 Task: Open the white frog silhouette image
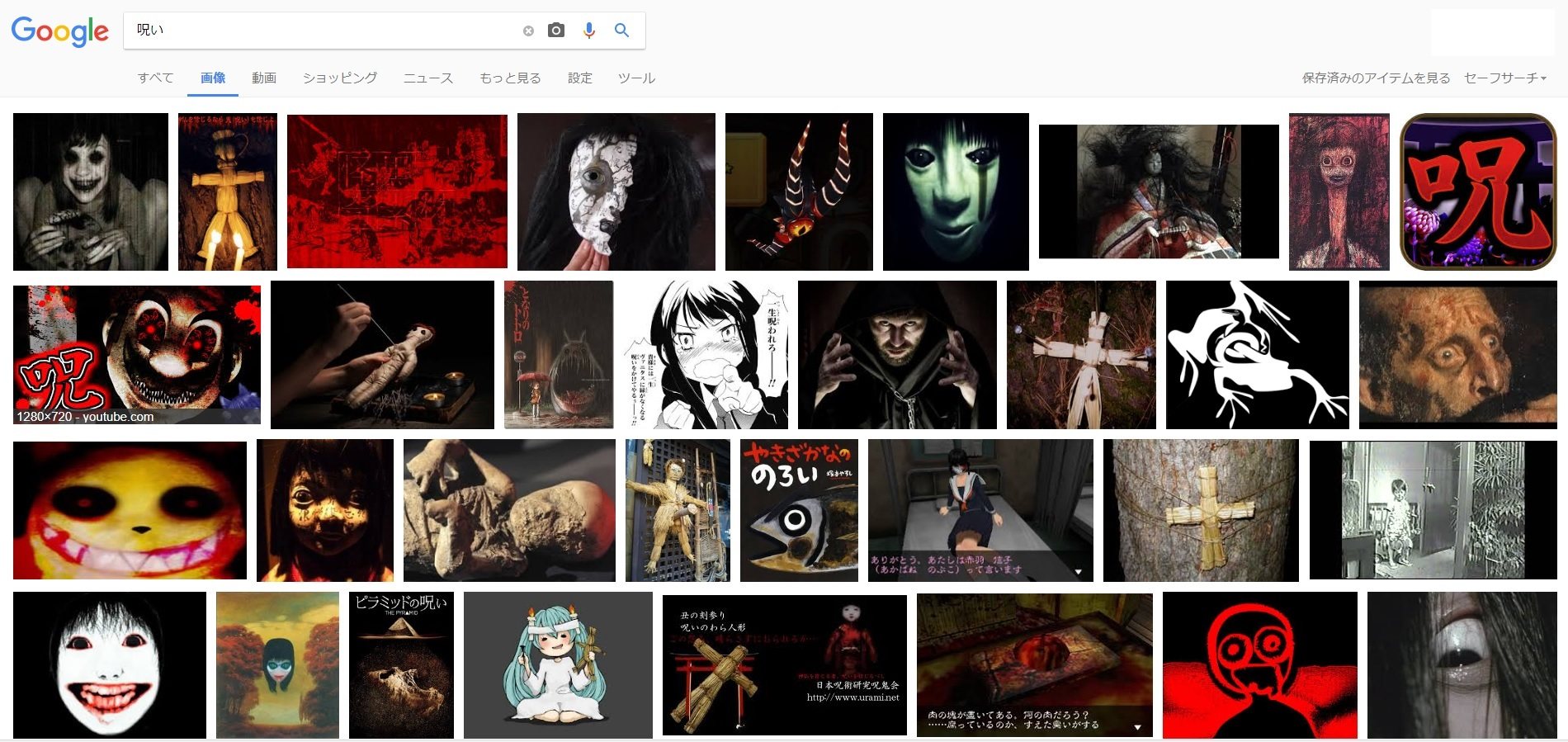pos(1257,355)
